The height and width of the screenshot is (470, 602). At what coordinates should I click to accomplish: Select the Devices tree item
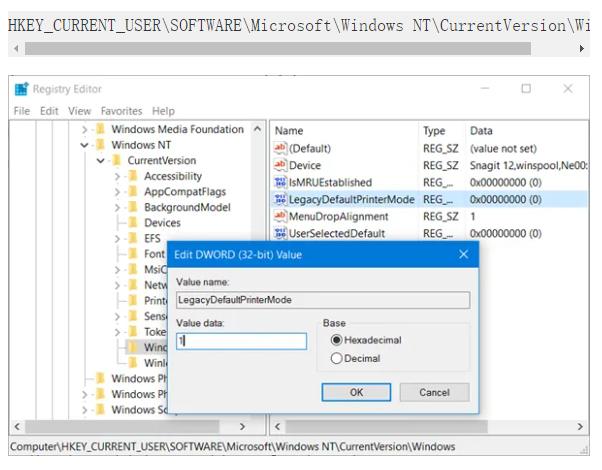pyautogui.click(x=162, y=223)
